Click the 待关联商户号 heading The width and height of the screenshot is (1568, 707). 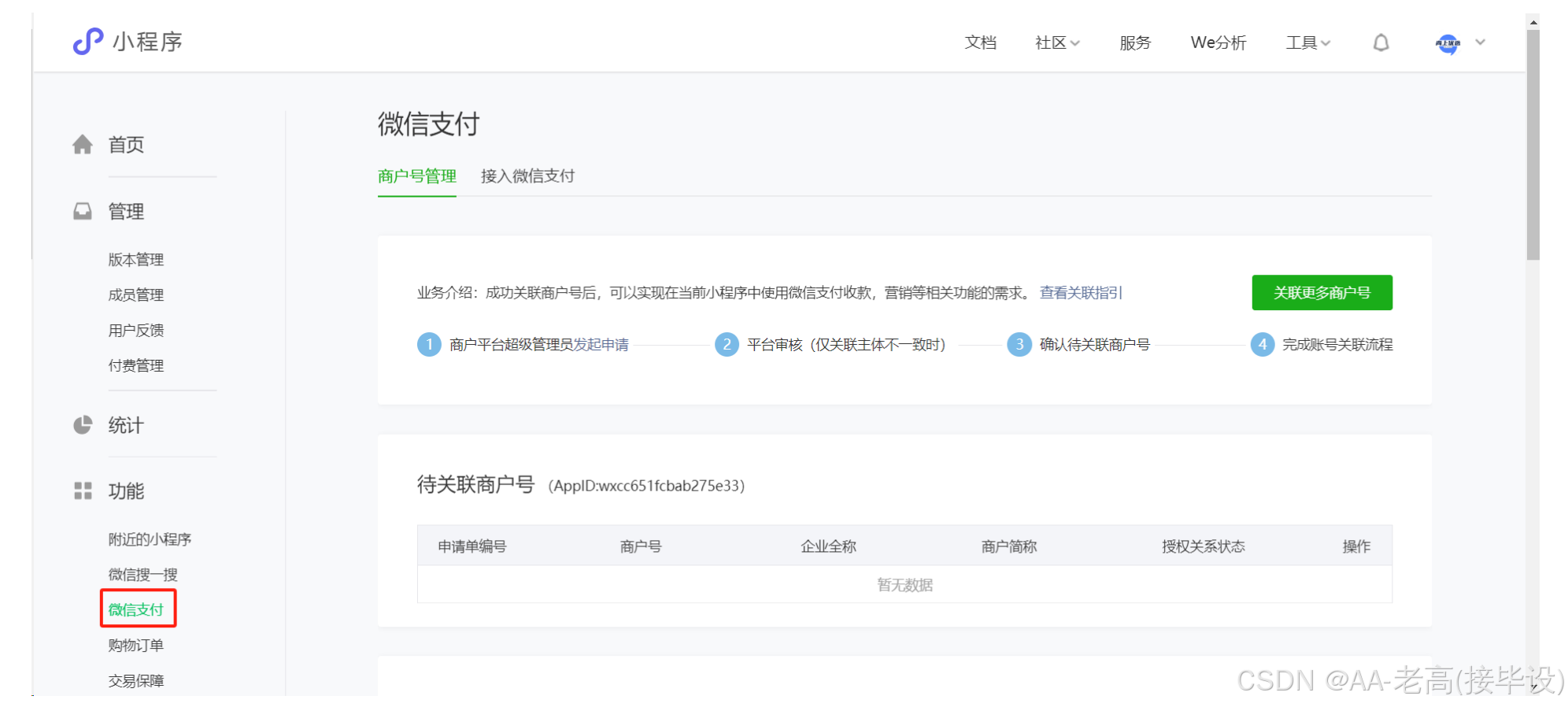click(x=476, y=484)
